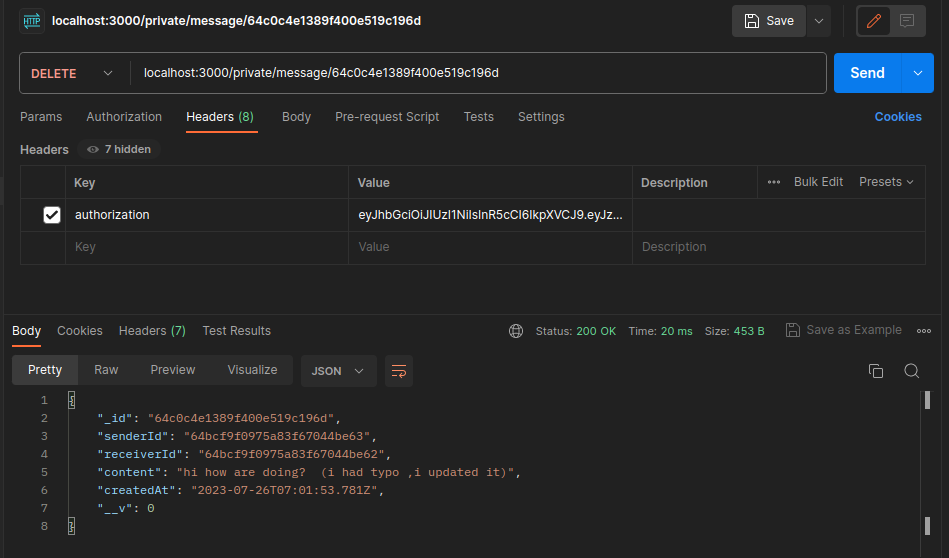Expand the Save options arrow
This screenshot has height=558, width=949.
coord(819,21)
